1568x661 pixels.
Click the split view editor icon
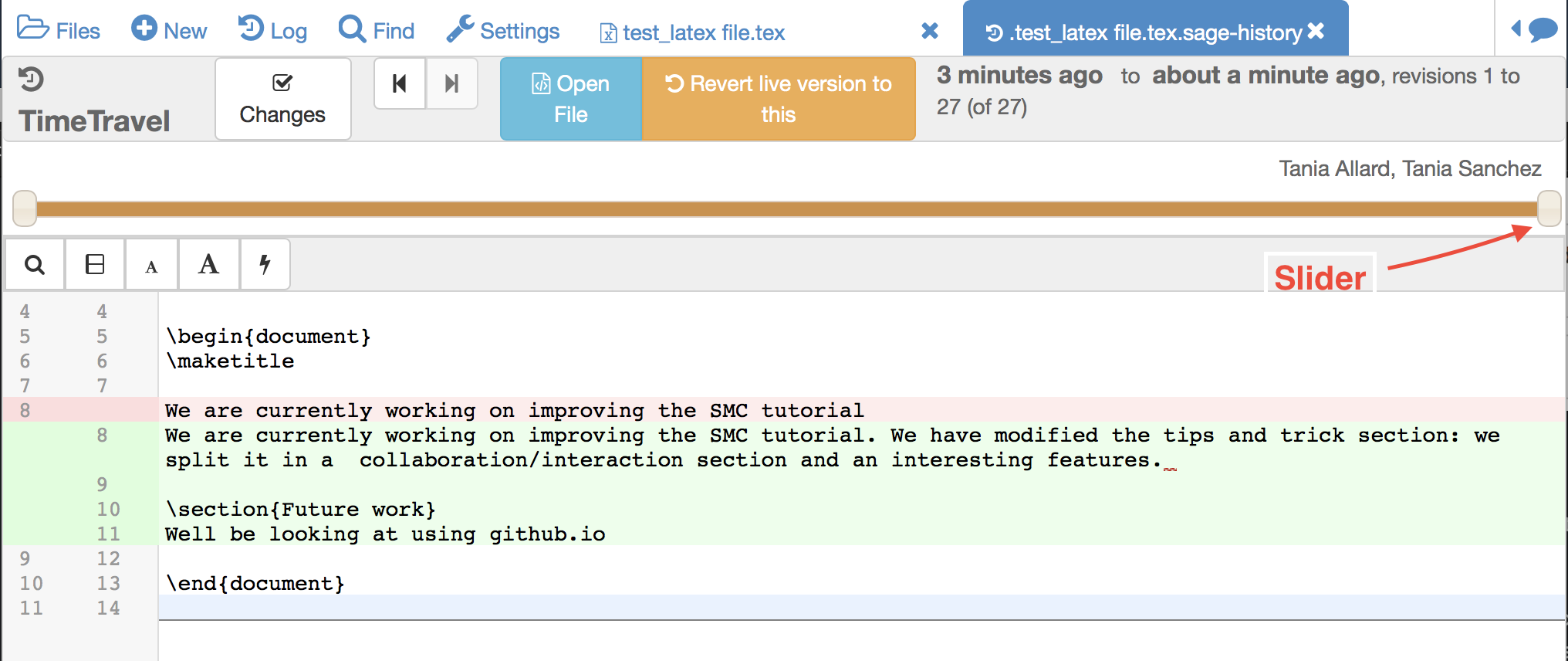pos(95,265)
